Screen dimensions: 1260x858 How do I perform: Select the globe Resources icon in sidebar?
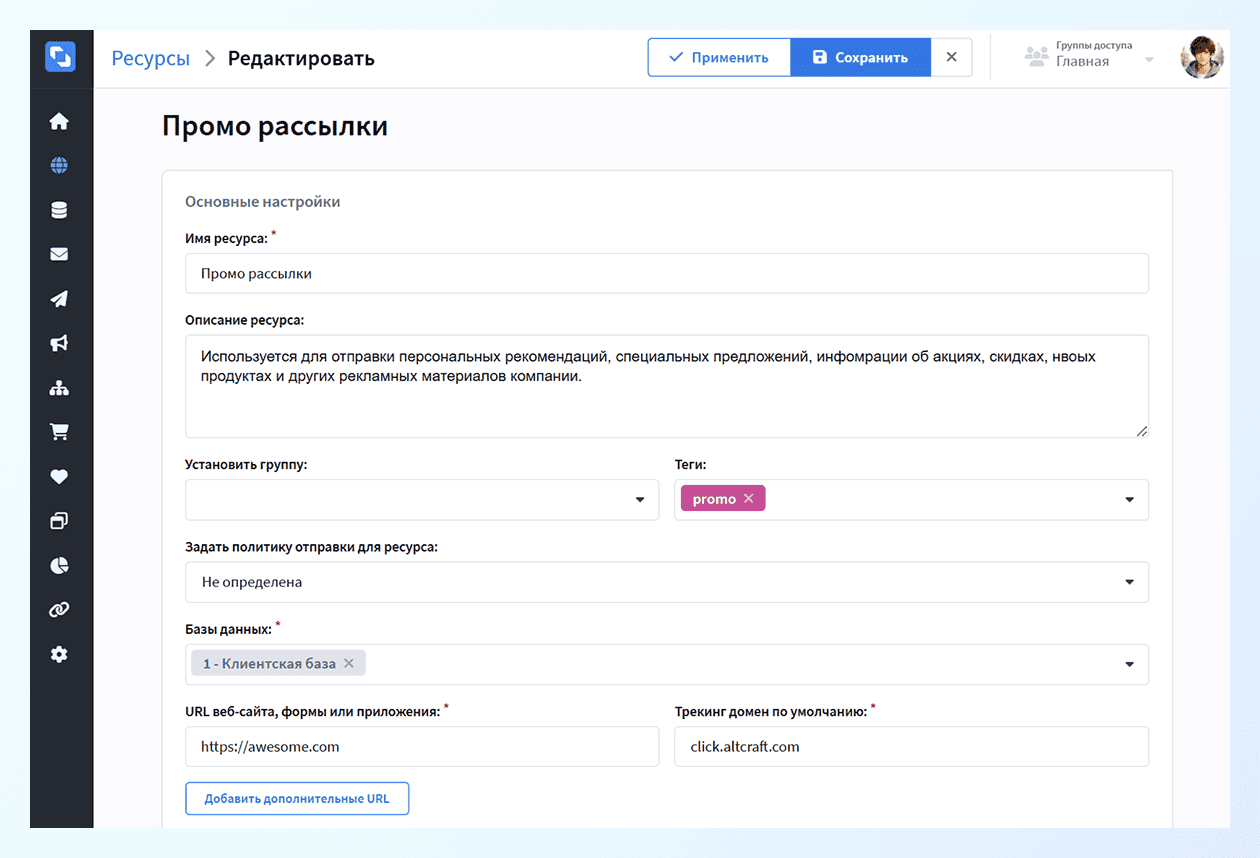coord(60,165)
